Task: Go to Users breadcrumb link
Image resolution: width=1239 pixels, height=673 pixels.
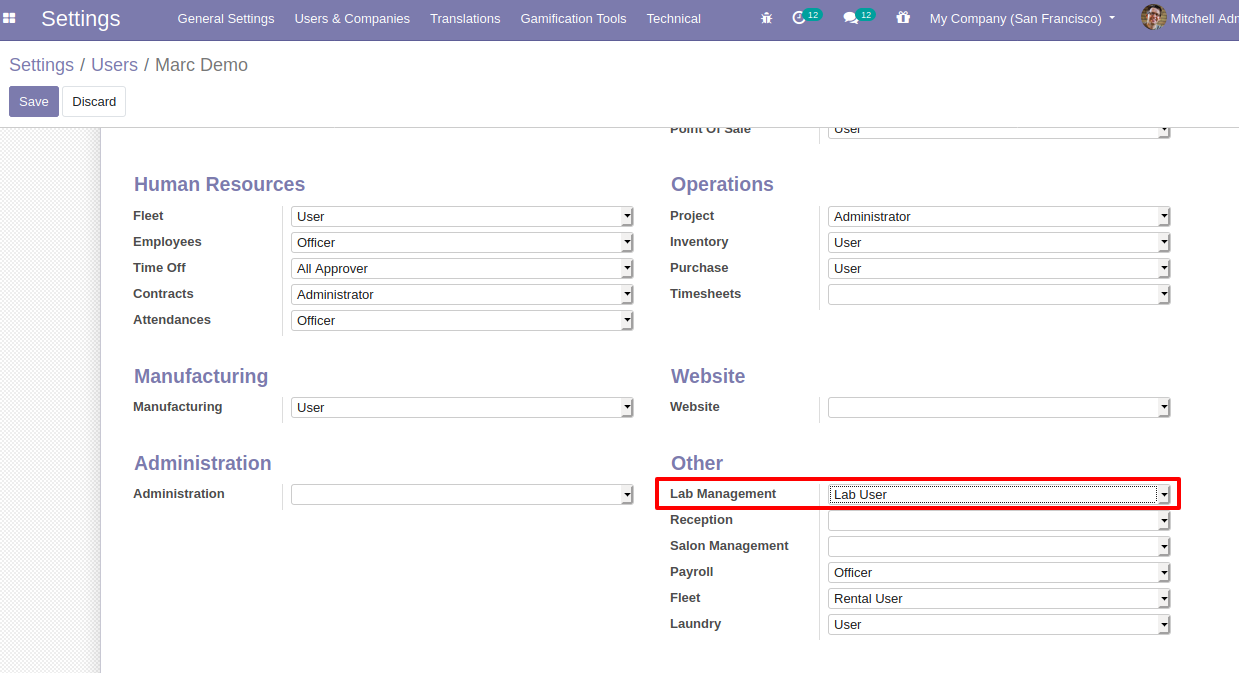Action: pos(114,65)
